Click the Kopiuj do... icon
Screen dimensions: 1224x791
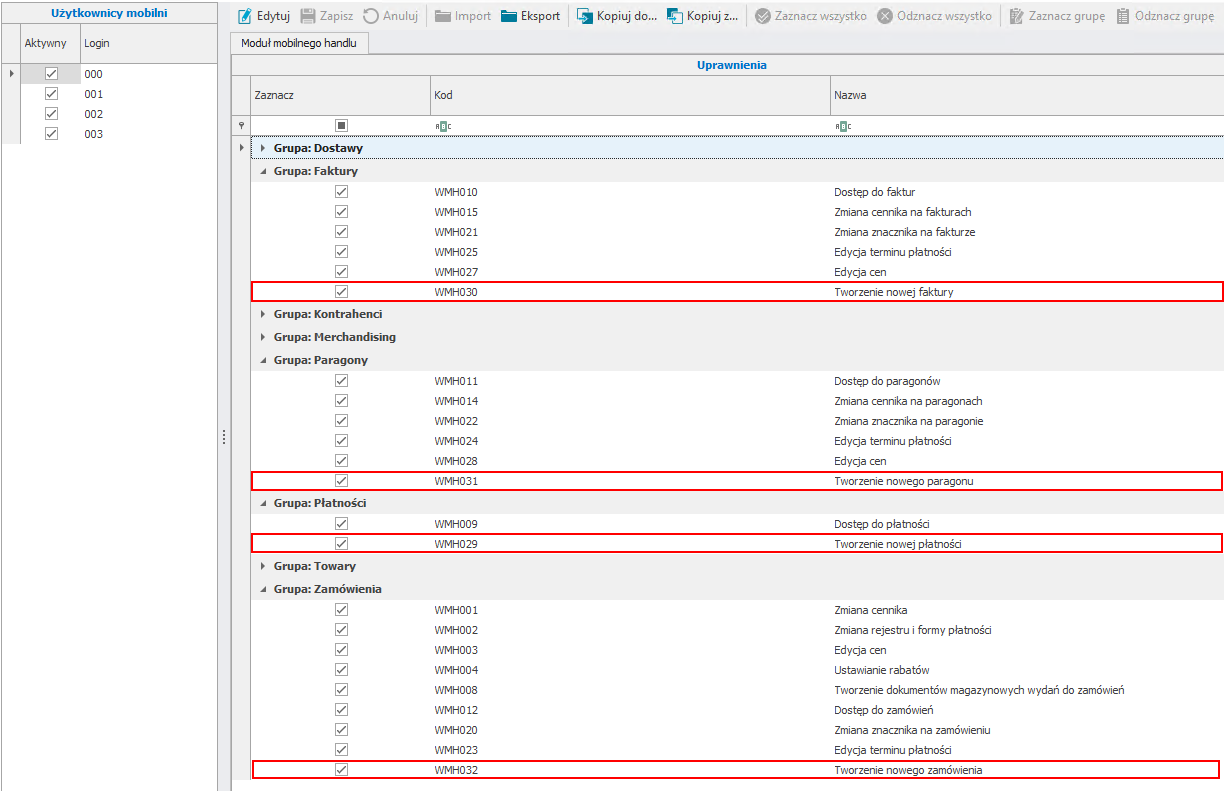pyautogui.click(x=585, y=16)
